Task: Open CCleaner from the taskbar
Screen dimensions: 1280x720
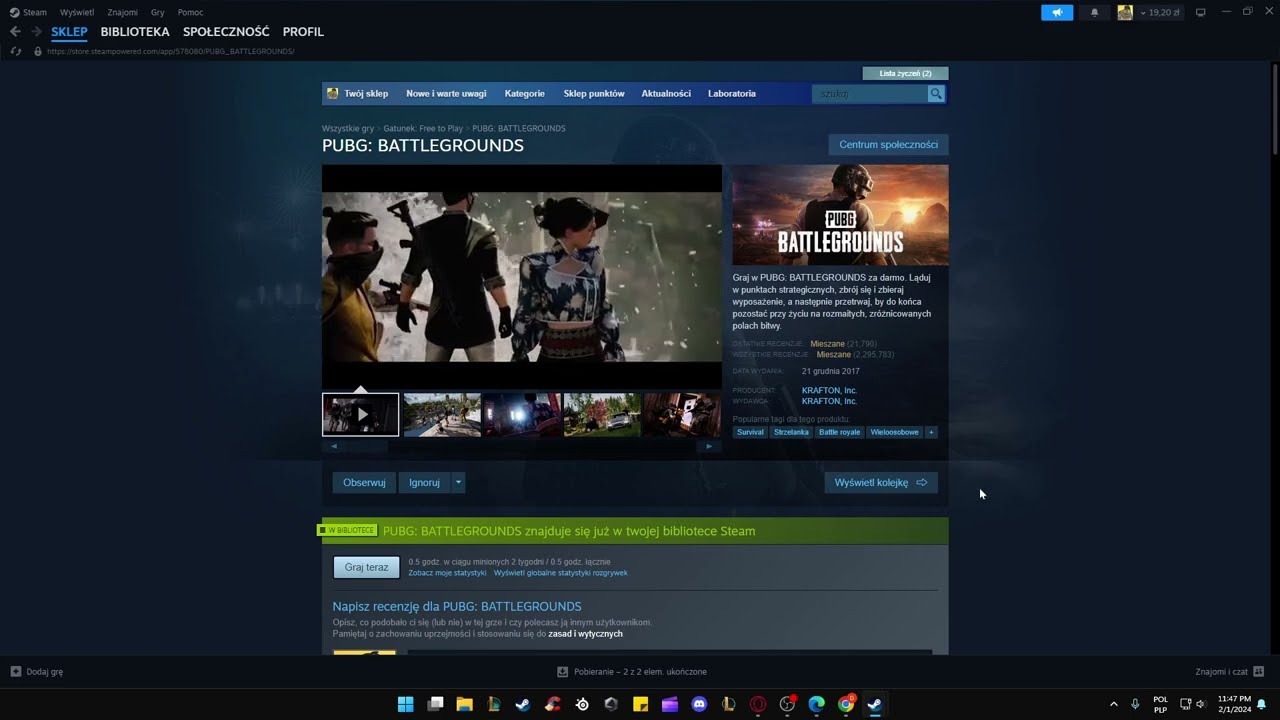Action: [x=552, y=704]
